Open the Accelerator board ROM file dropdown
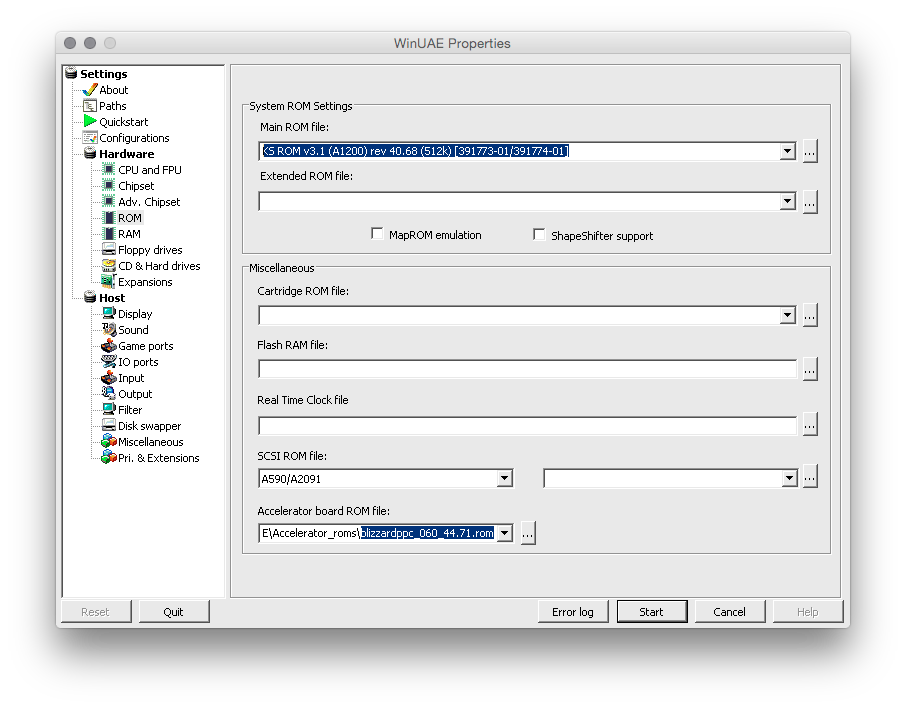 click(504, 533)
